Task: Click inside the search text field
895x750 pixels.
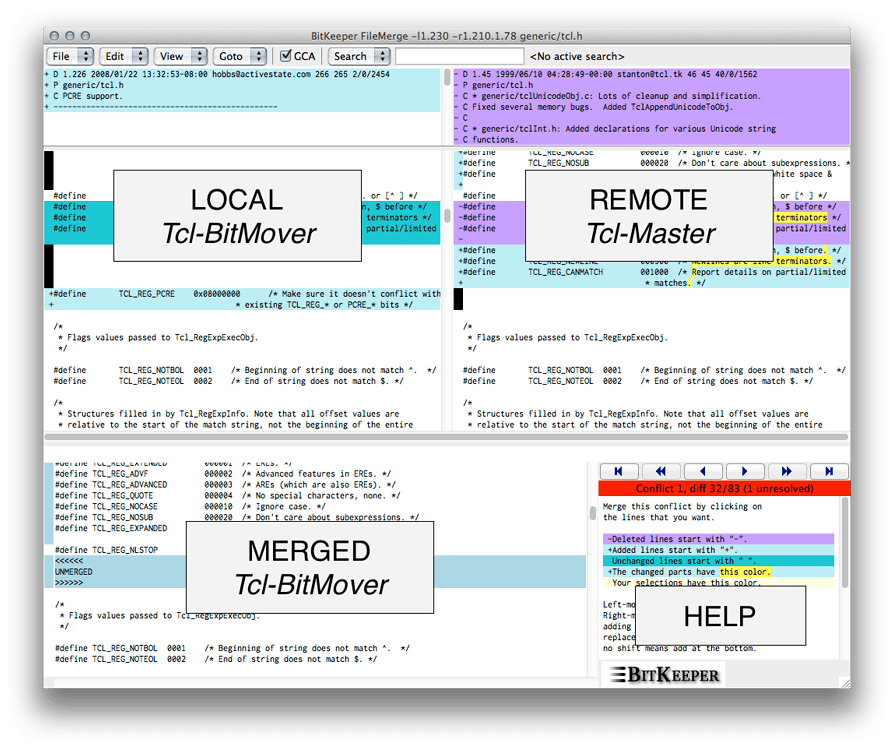Action: click(x=460, y=56)
